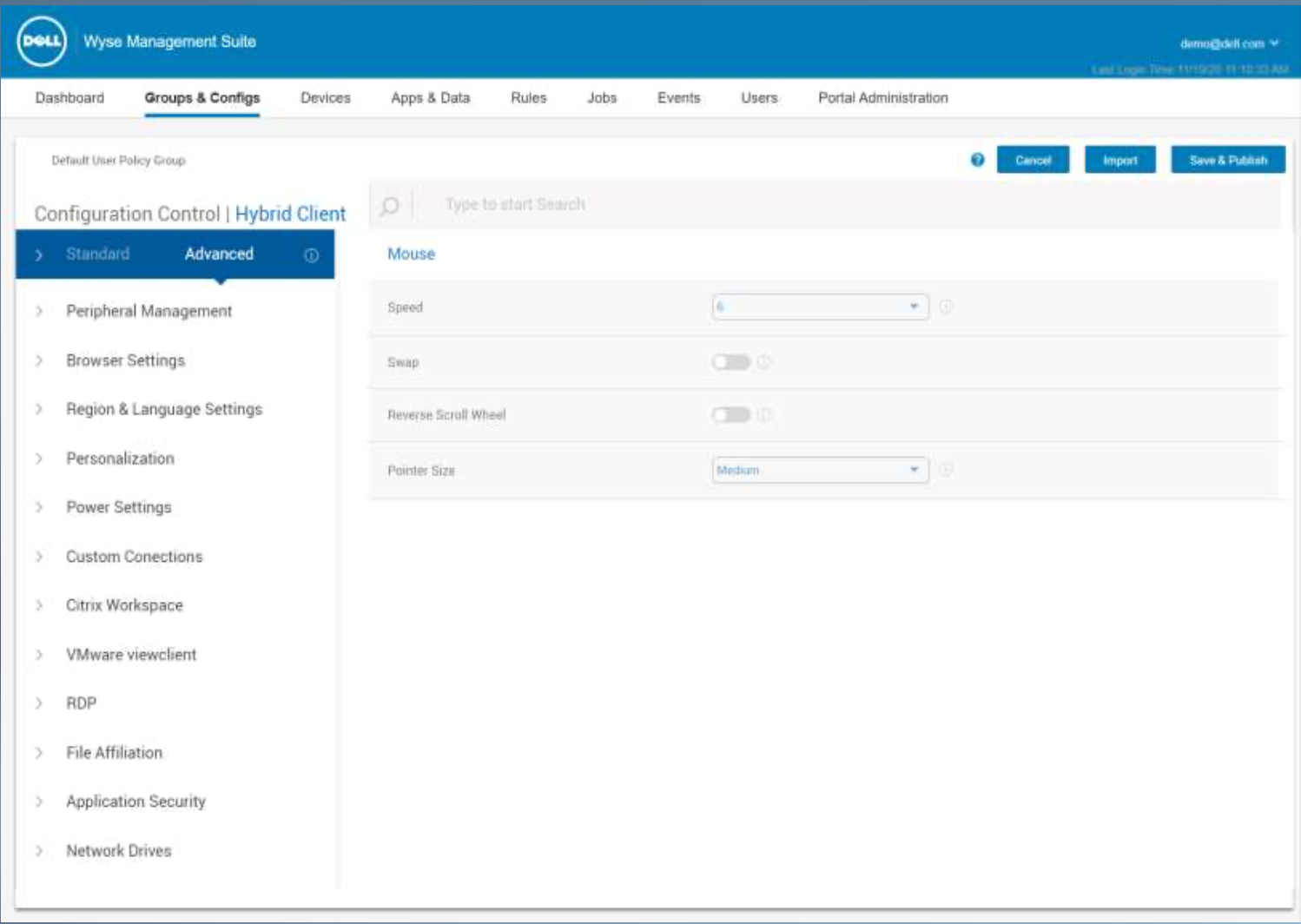Screen dimensions: 1301x924
Task: Click the Last Login Time text
Action: (x=1190, y=69)
